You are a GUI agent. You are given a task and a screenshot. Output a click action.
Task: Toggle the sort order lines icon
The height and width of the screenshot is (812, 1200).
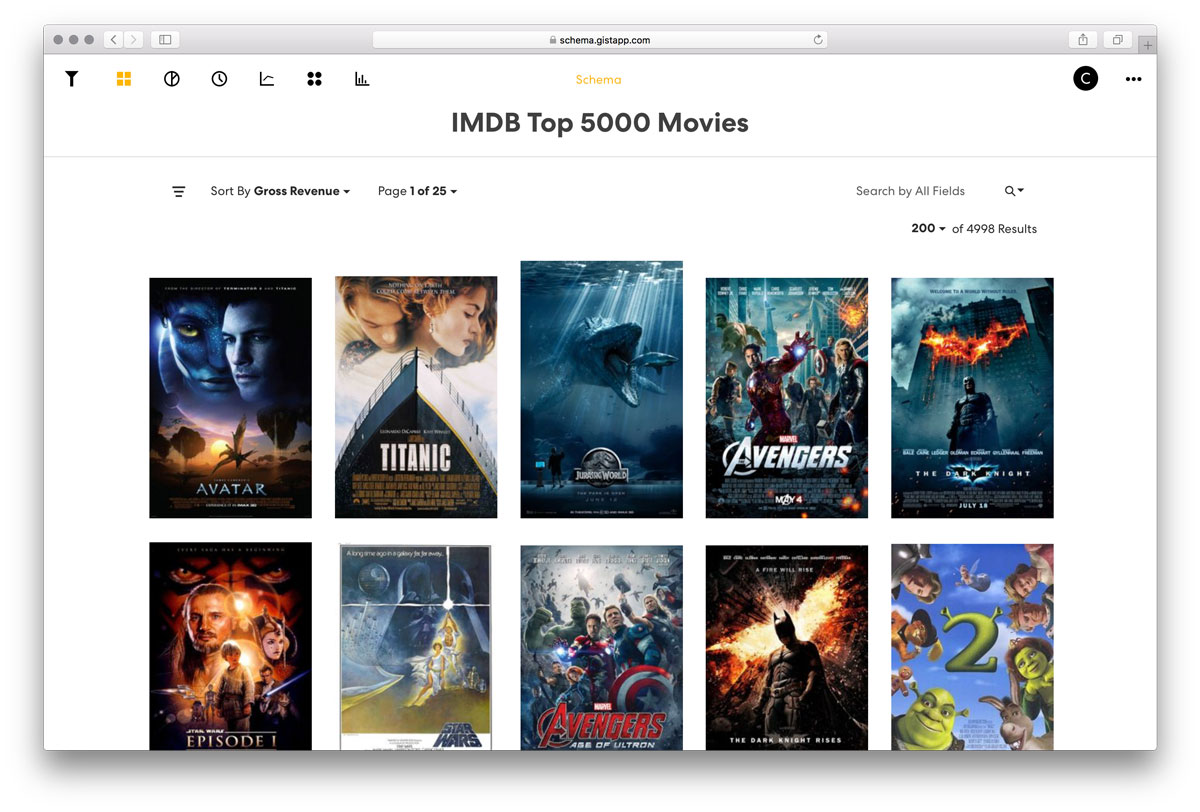(x=179, y=191)
